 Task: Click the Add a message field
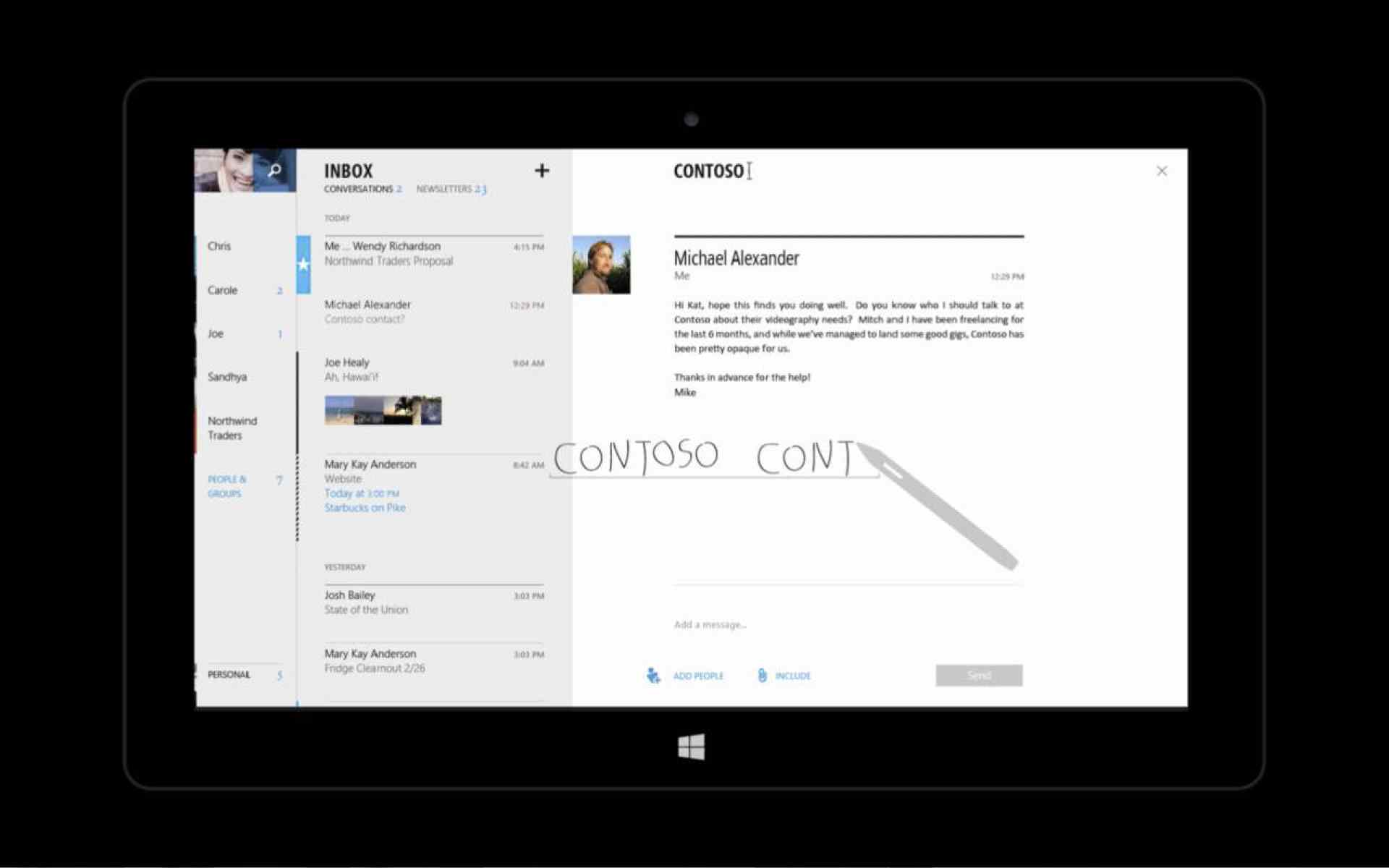pos(710,624)
